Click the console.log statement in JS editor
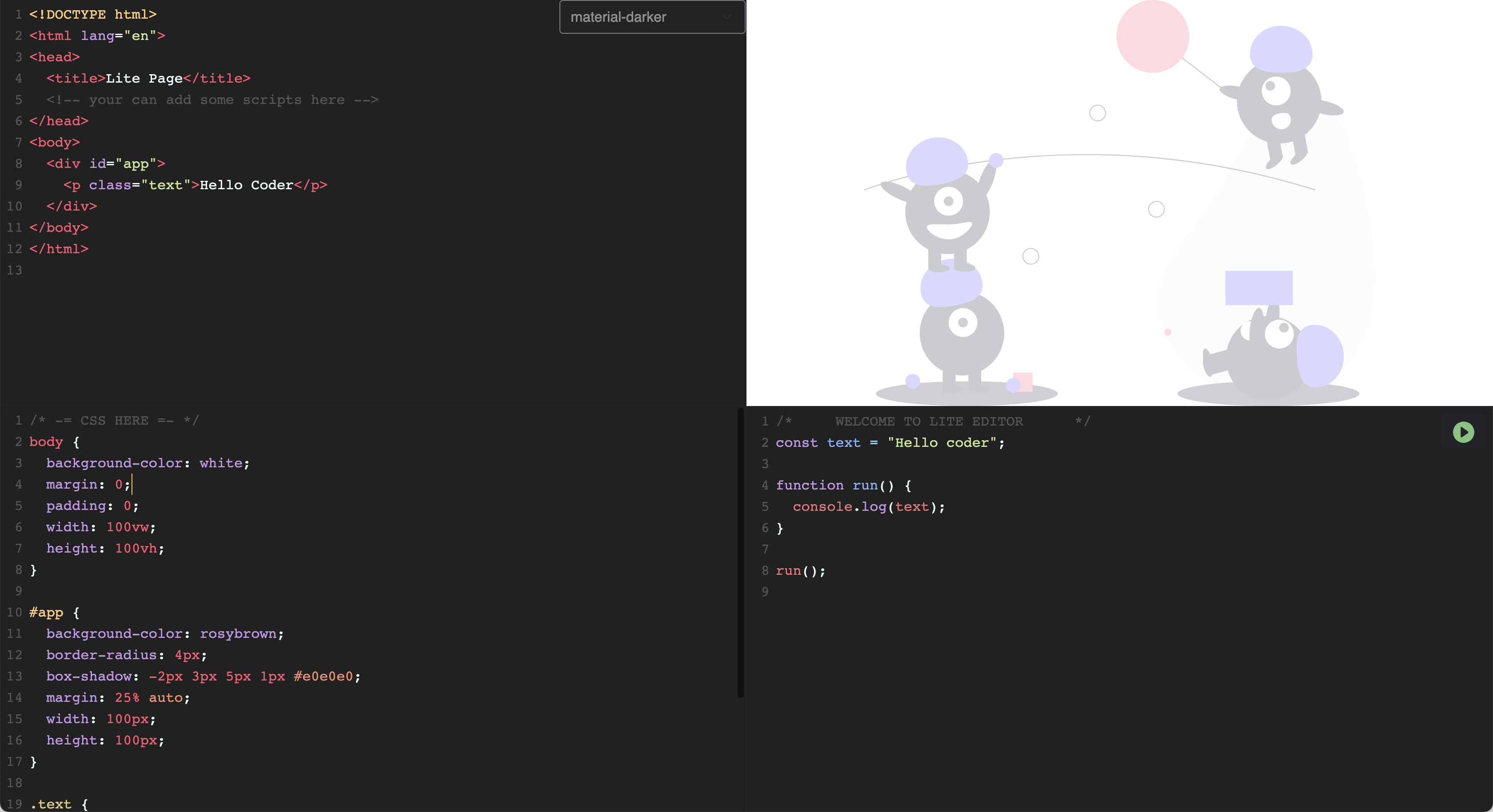 pyautogui.click(x=868, y=506)
